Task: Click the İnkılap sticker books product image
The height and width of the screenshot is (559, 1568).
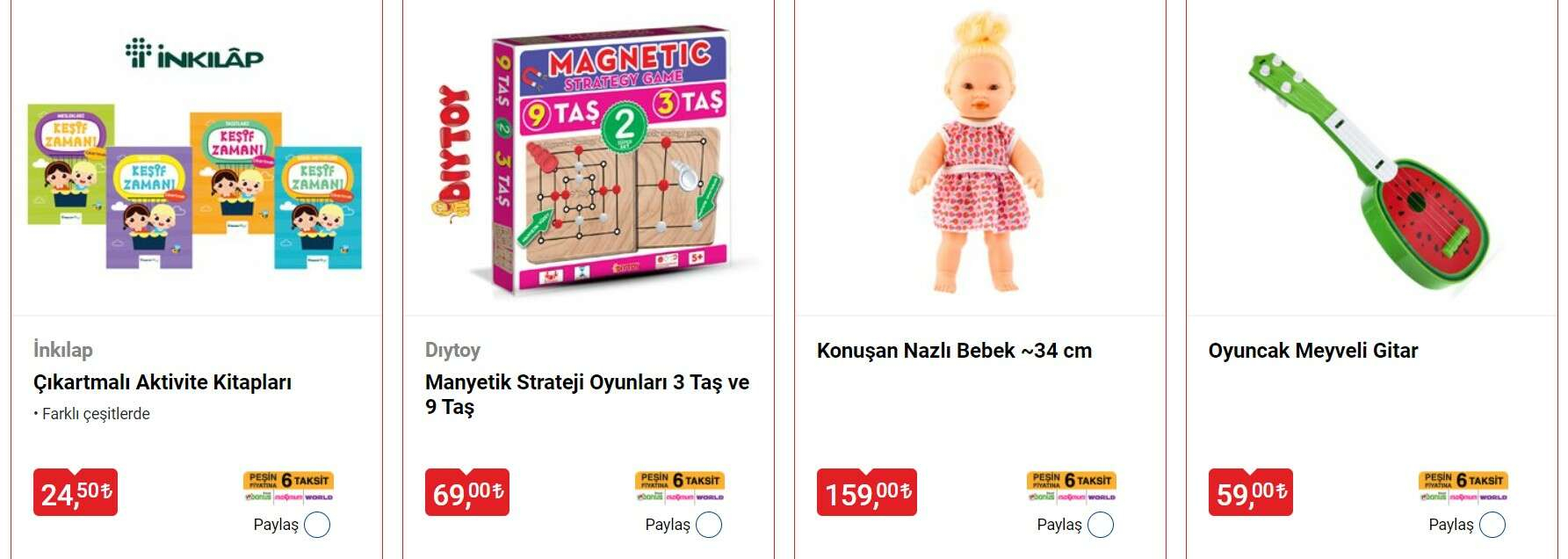Action: 195,156
